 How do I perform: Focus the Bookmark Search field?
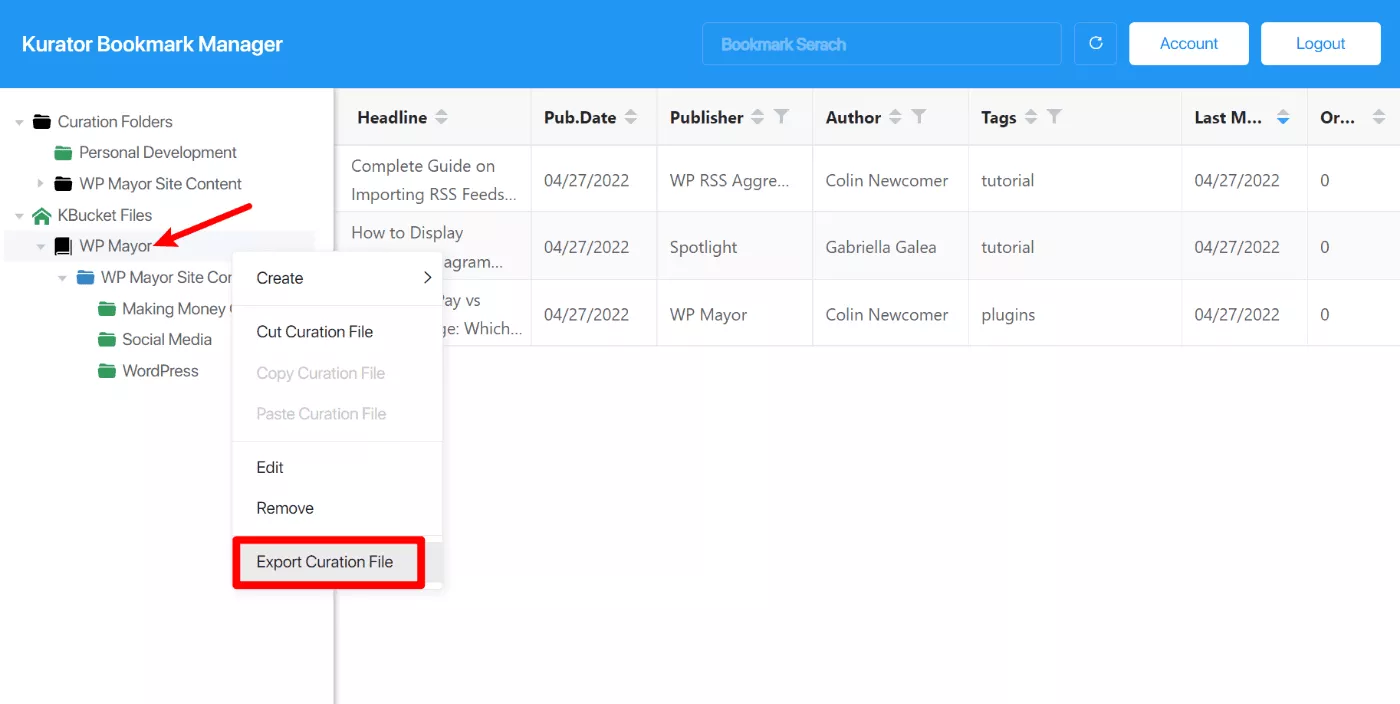pyautogui.click(x=881, y=44)
